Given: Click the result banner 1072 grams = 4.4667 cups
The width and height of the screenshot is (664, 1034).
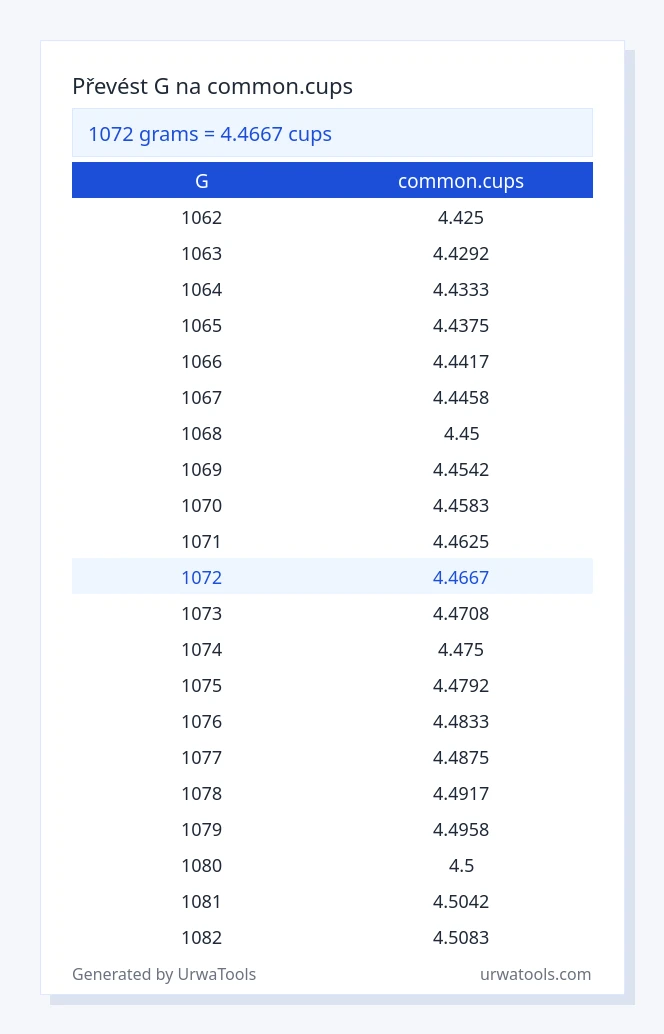Looking at the screenshot, I should pyautogui.click(x=332, y=133).
